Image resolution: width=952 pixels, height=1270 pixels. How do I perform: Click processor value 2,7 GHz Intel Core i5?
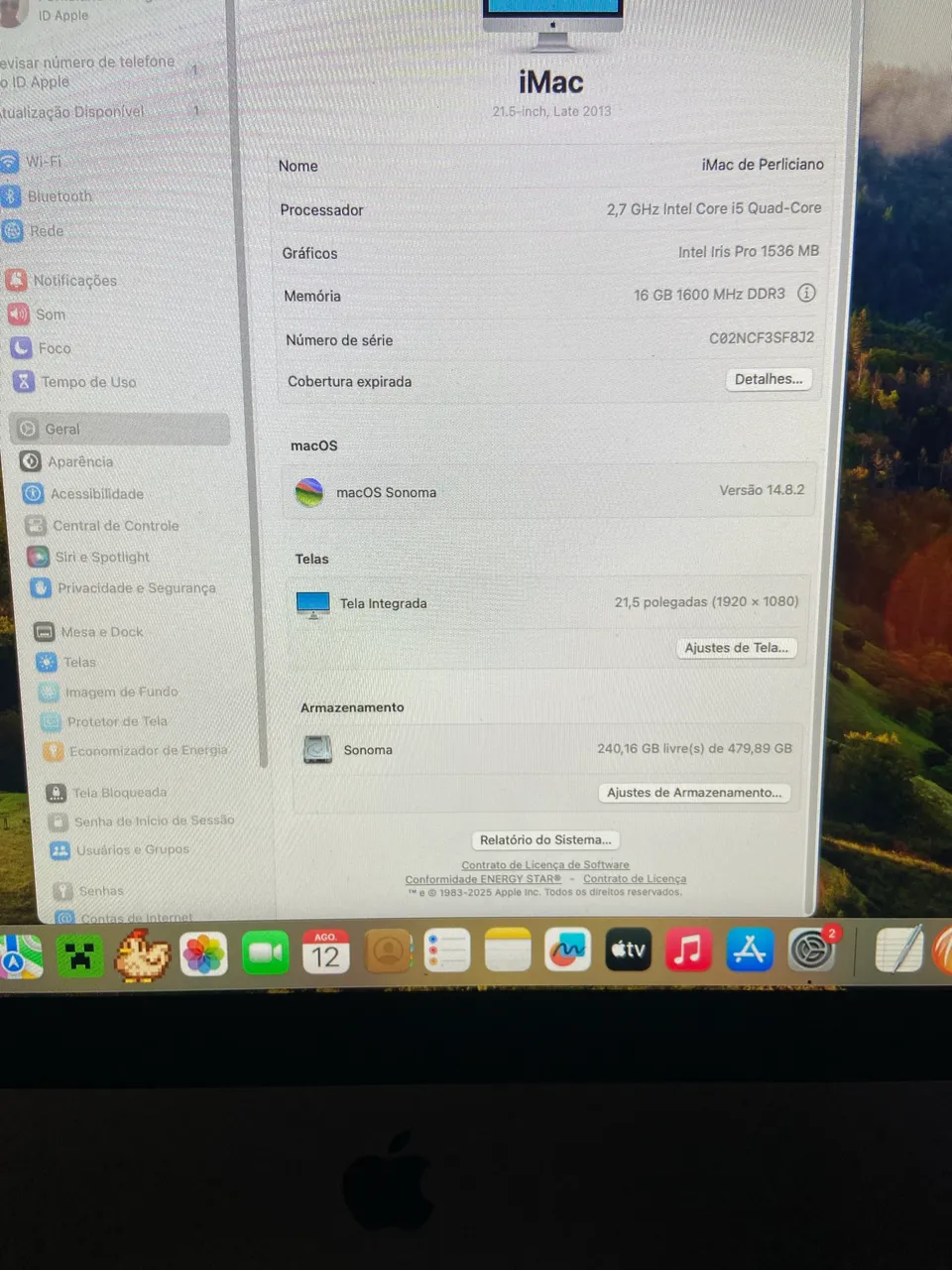tap(714, 208)
